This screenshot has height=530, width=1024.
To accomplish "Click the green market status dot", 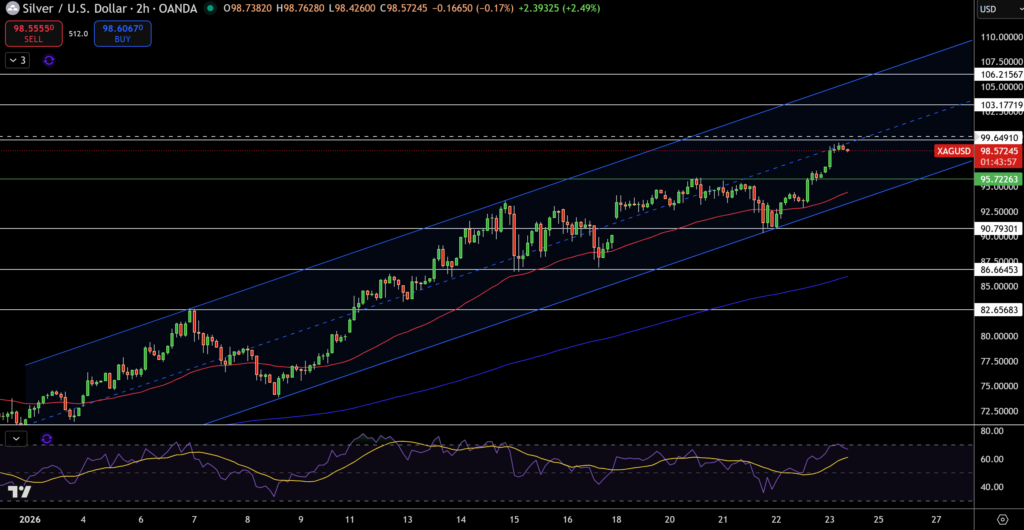I will [210, 9].
